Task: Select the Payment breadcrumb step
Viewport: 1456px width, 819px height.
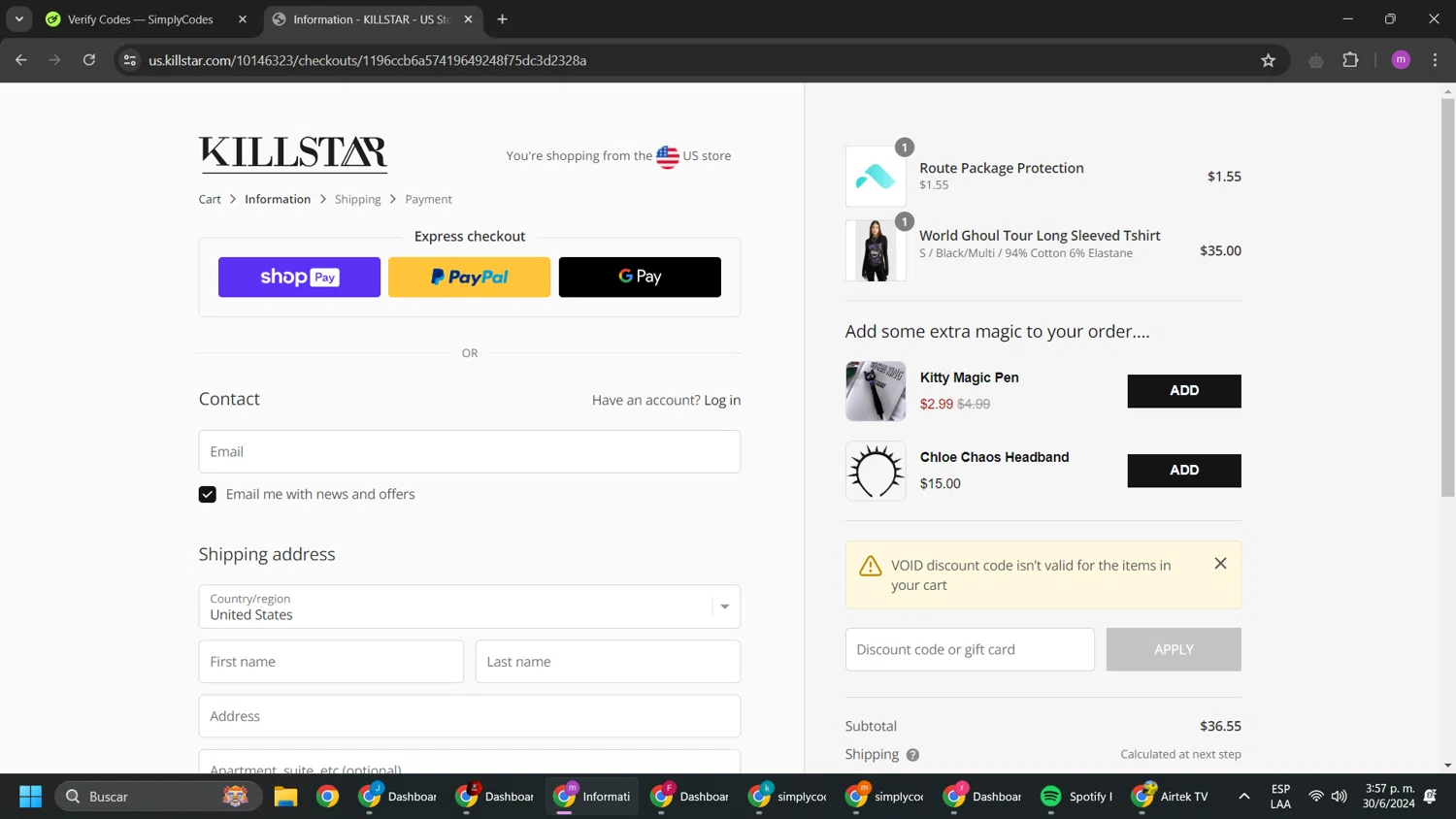Action: pos(428,199)
